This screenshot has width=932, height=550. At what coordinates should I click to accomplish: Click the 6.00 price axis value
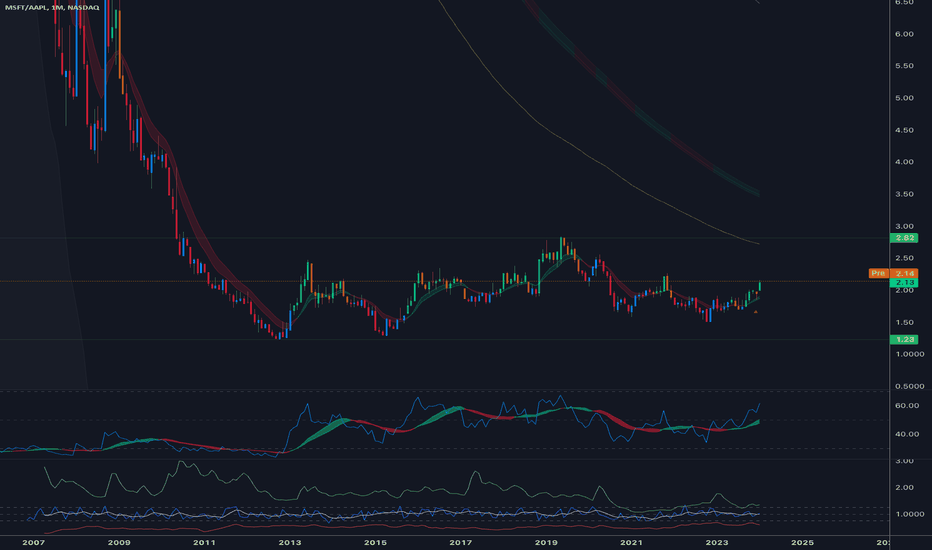pos(904,34)
